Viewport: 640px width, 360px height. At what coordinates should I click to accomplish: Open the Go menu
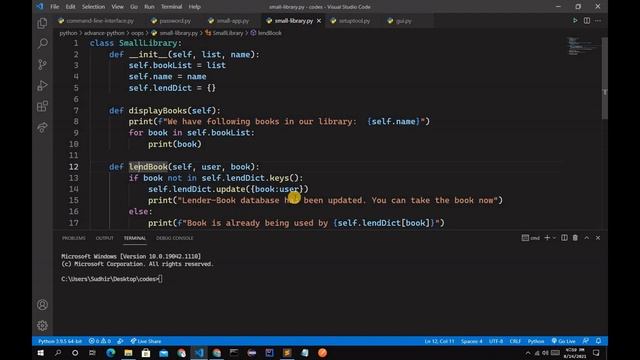click(x=134, y=7)
